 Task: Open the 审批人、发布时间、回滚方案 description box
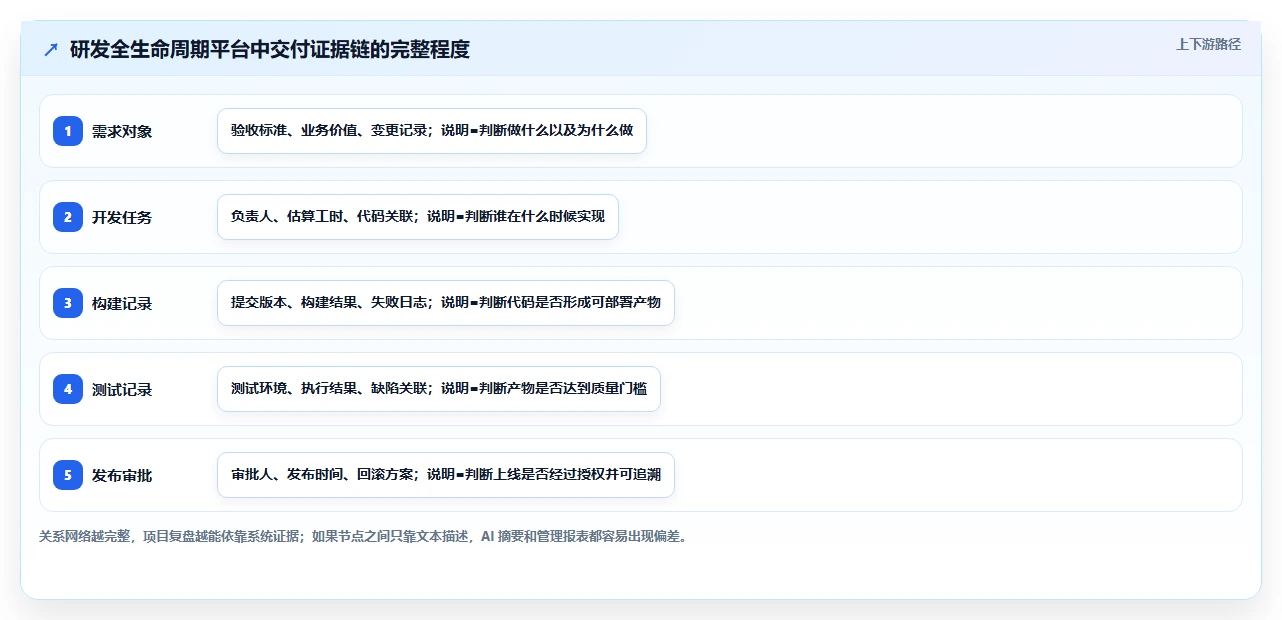tap(446, 475)
